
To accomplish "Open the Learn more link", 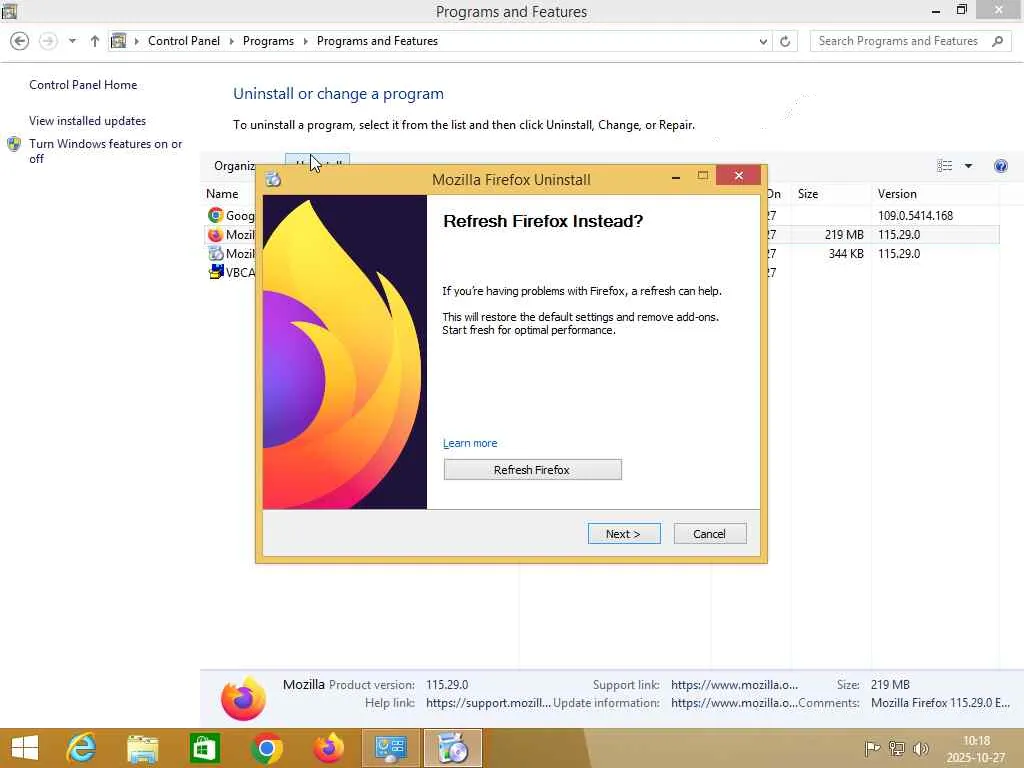I will (x=470, y=443).
